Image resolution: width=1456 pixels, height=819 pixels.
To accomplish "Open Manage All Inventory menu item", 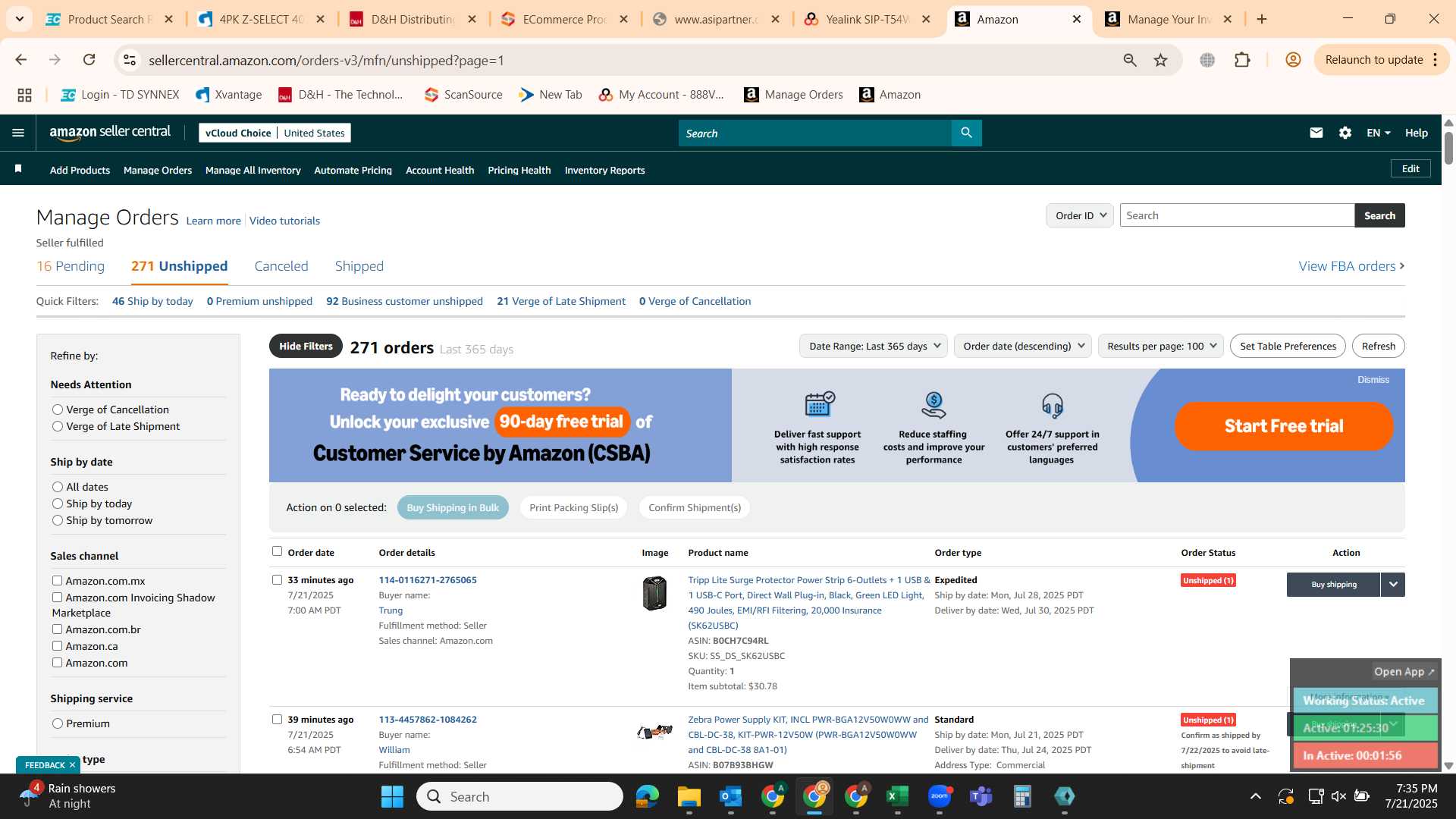I will pos(253,170).
